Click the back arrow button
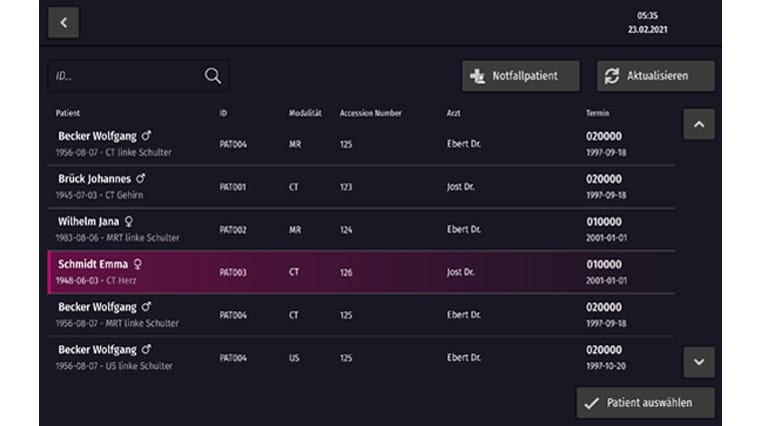Viewport: 761px width, 426px height. coord(63,22)
